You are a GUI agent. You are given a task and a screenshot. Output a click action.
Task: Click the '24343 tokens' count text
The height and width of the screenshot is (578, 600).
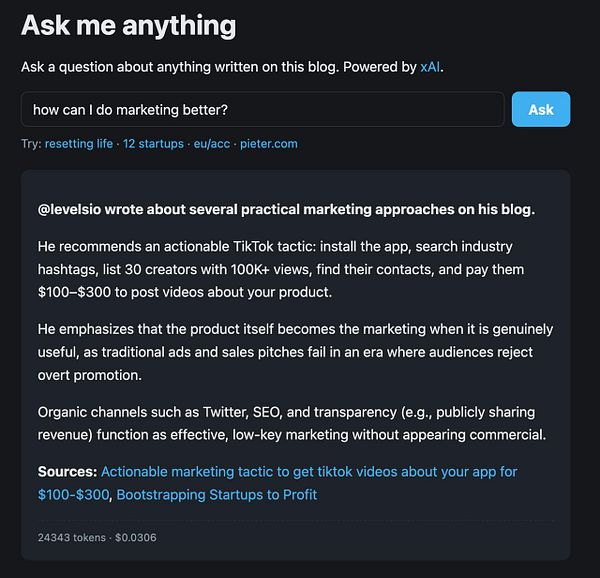(x=72, y=537)
